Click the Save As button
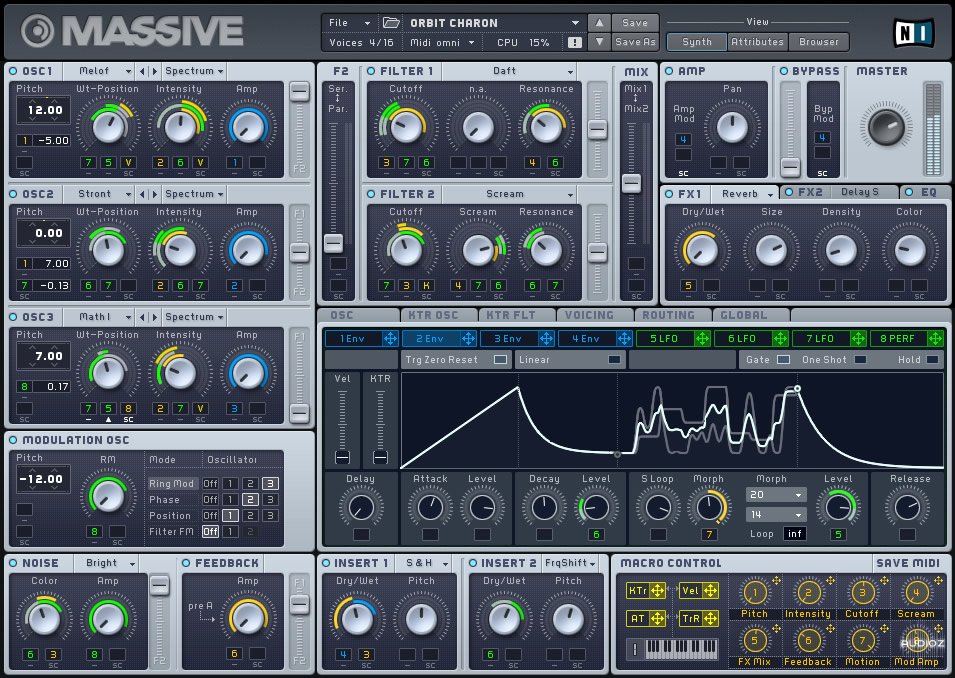The width and height of the screenshot is (955, 678). point(635,42)
